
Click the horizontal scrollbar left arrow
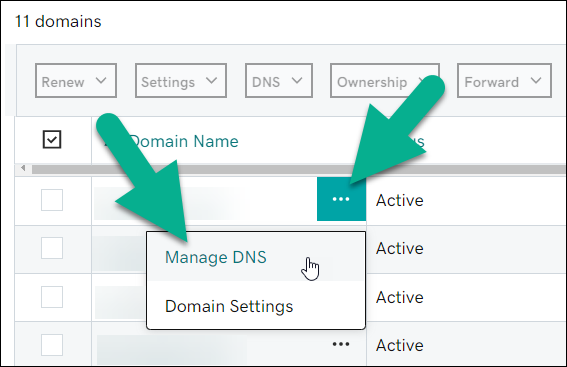(23, 168)
